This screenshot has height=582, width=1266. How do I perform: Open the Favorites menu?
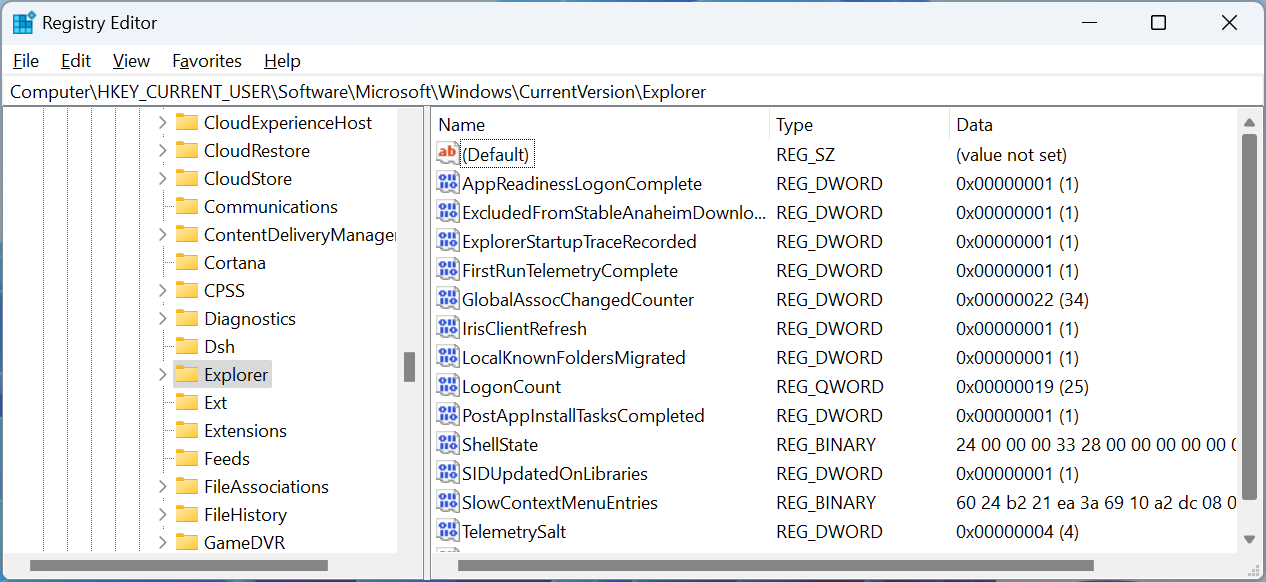[206, 61]
